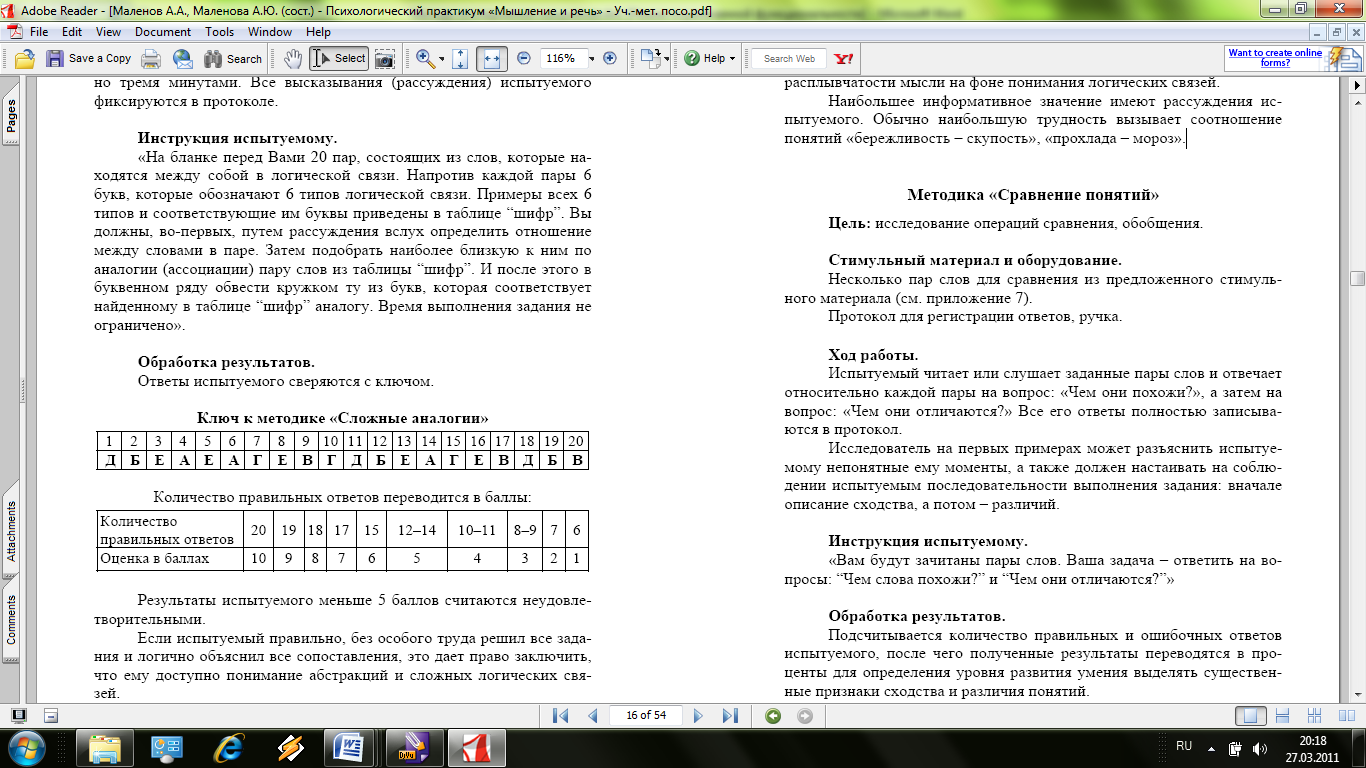This screenshot has height=768, width=1366.
Task: Click heading 'Методика «Сравнение понятий»'
Action: tap(1033, 195)
